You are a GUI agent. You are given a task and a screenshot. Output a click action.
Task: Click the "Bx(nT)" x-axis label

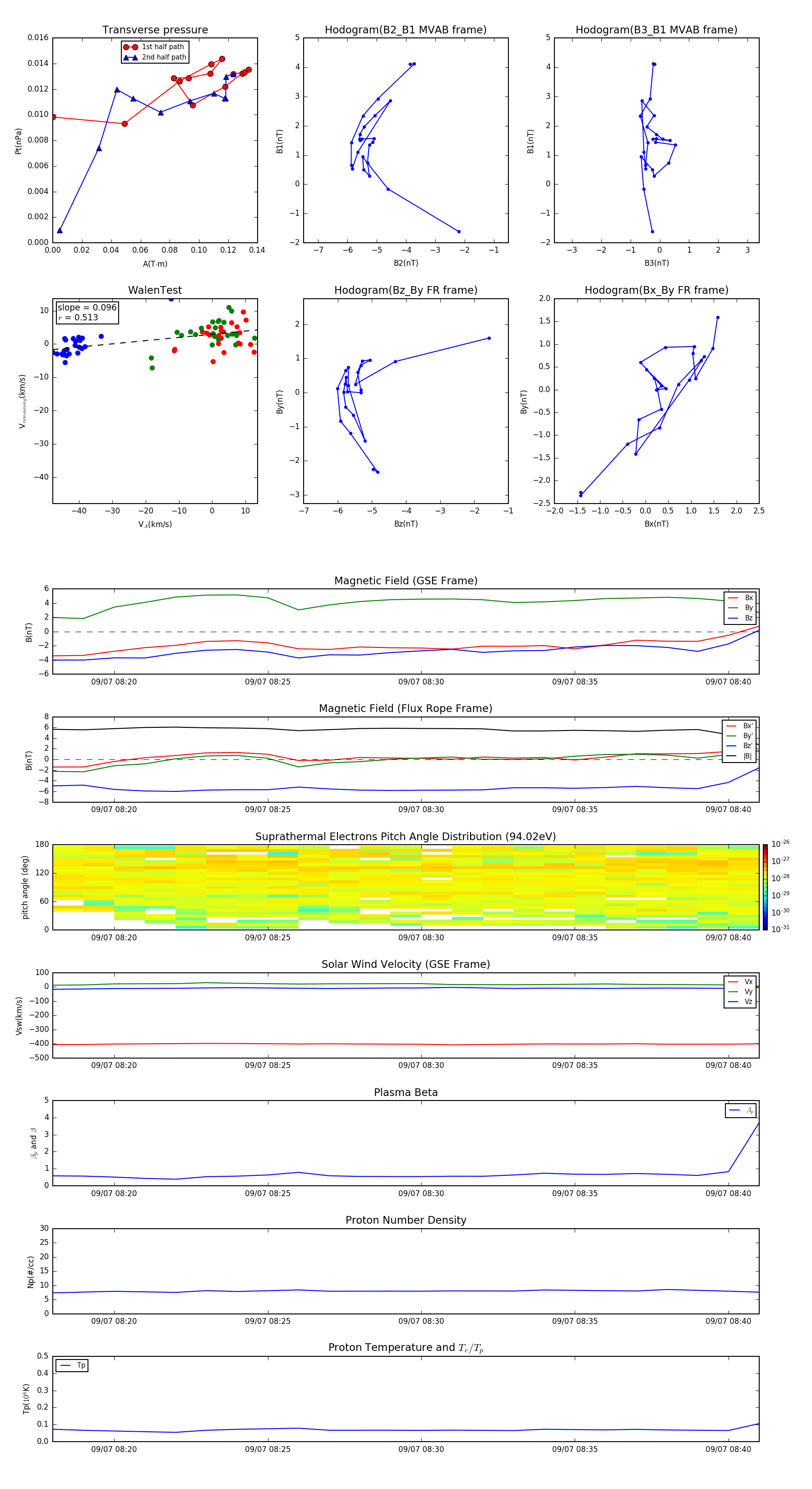(x=656, y=524)
